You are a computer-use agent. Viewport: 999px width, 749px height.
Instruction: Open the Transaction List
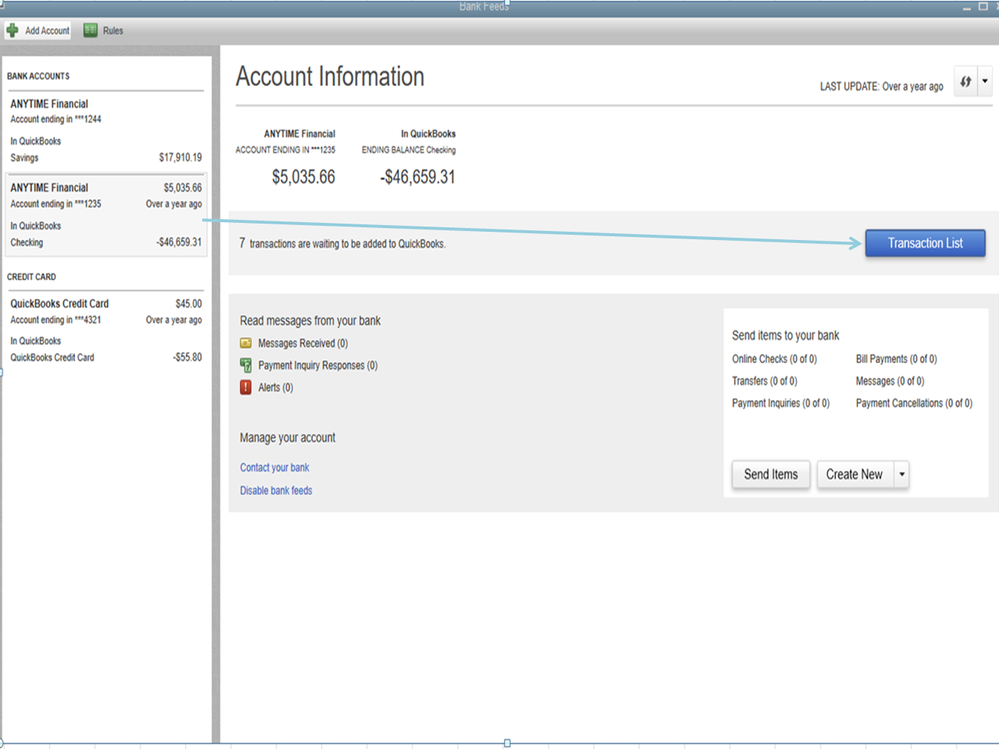pyautogui.click(x=925, y=243)
